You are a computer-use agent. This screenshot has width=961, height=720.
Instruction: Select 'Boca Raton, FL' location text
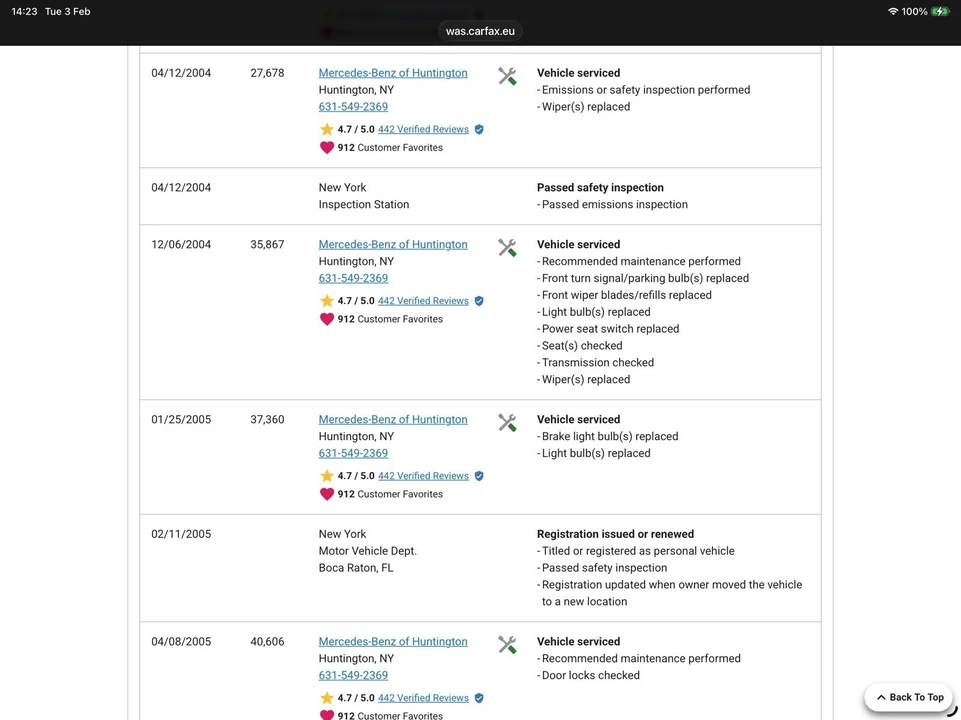[x=355, y=568]
